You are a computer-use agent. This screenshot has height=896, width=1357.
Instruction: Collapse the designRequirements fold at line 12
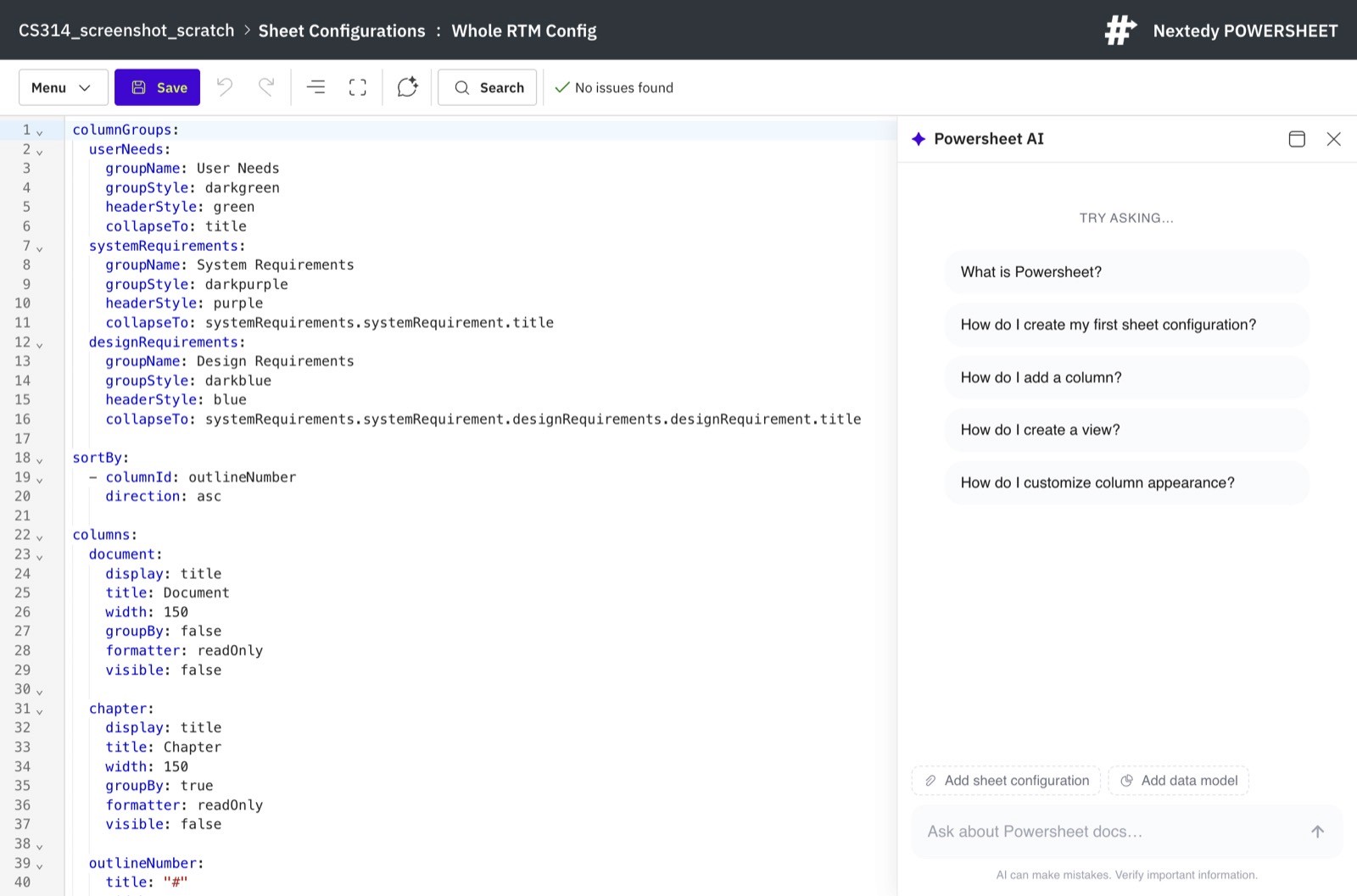coord(40,344)
